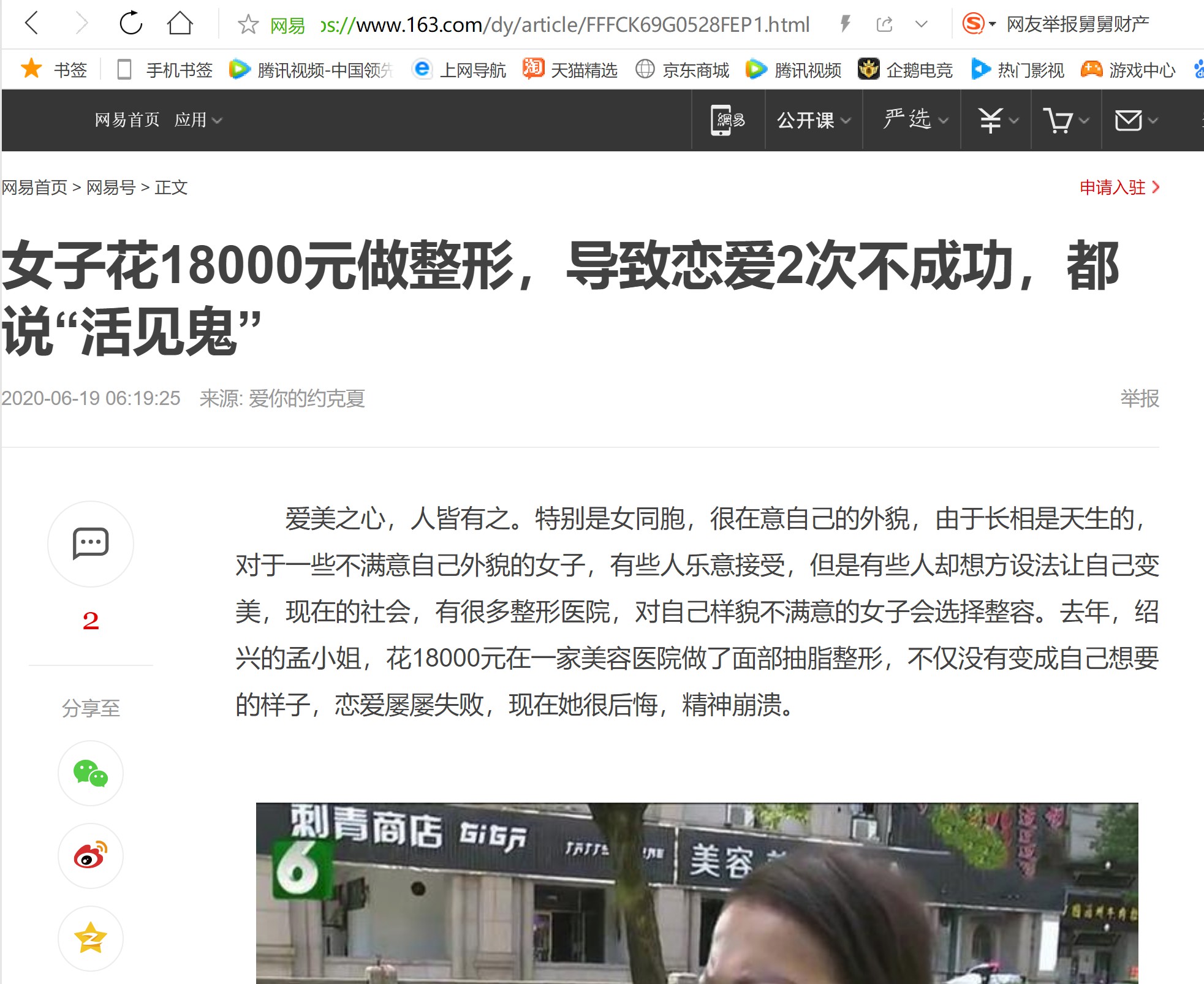Share to WeChat icon

(91, 773)
